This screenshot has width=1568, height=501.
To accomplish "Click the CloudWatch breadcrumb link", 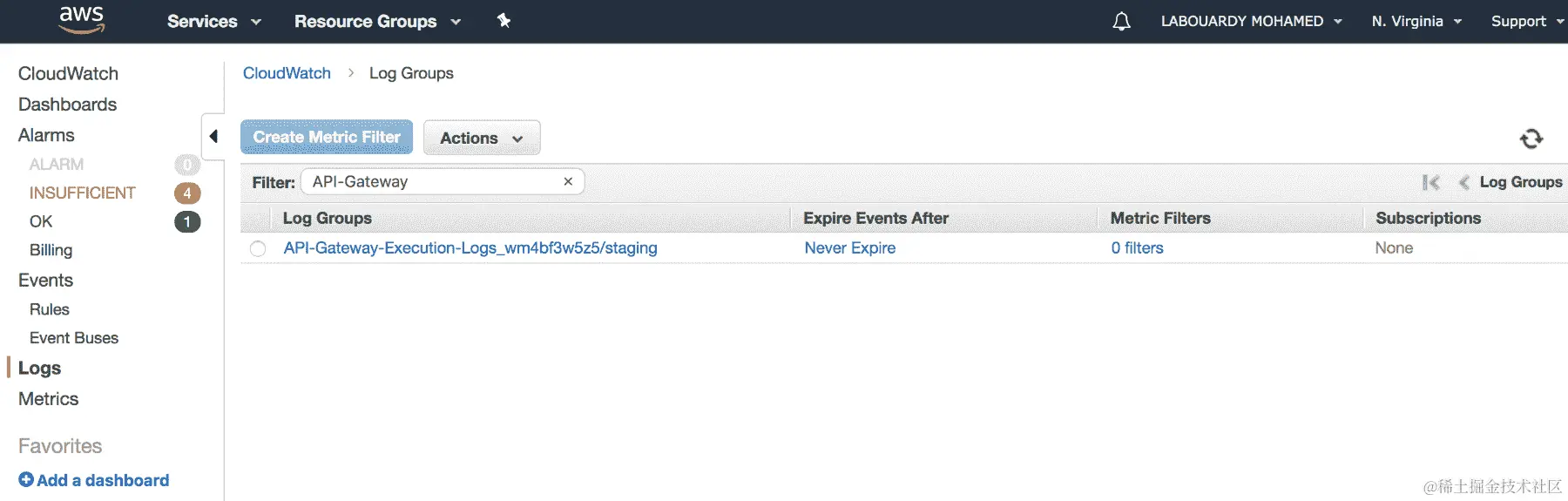I will pos(287,73).
